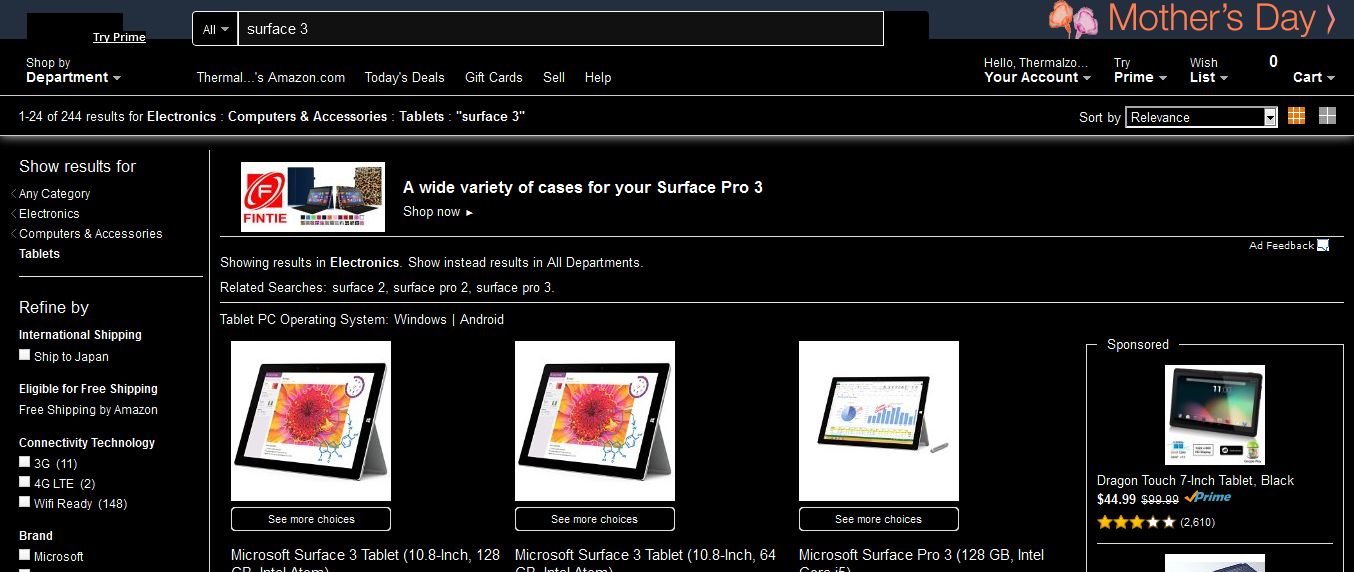Enable the 3G connectivity filter
The width and height of the screenshot is (1354, 572).
[x=25, y=462]
